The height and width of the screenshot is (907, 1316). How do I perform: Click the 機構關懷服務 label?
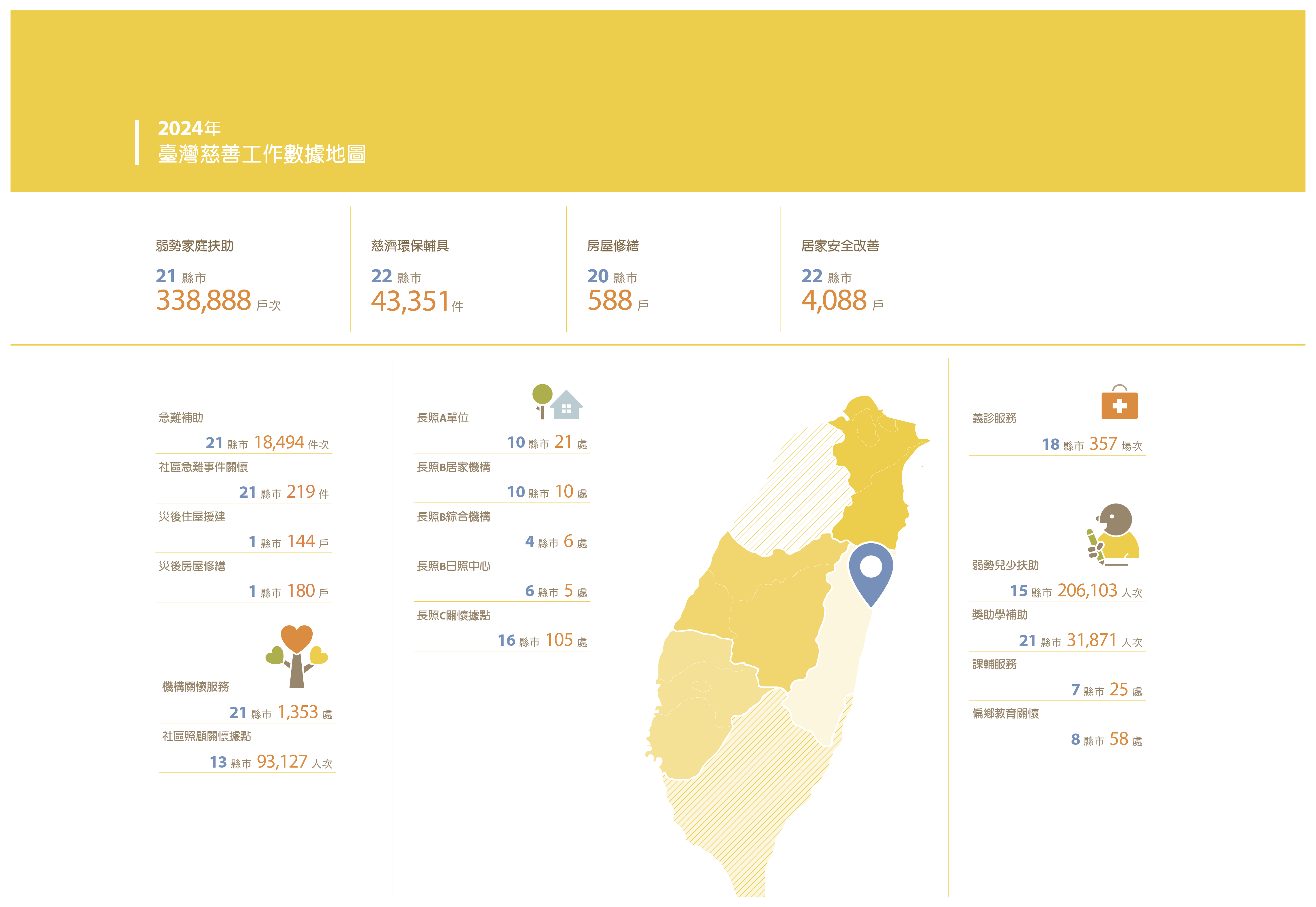[x=196, y=686]
